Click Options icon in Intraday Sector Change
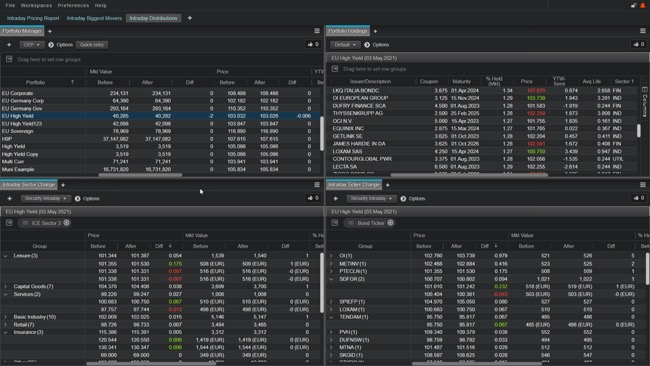The height and width of the screenshot is (366, 650). [x=78, y=199]
